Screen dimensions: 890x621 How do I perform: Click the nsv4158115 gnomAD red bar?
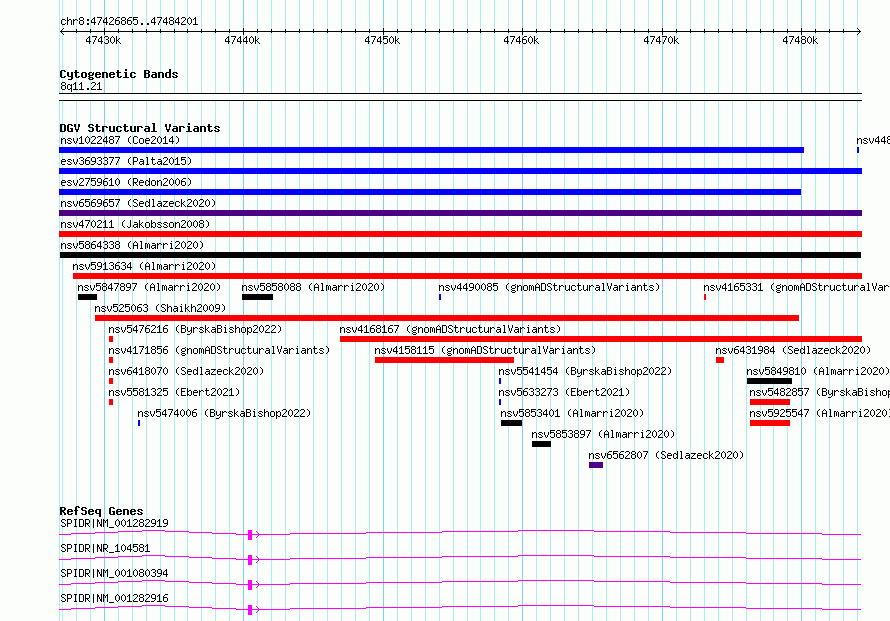coord(444,360)
